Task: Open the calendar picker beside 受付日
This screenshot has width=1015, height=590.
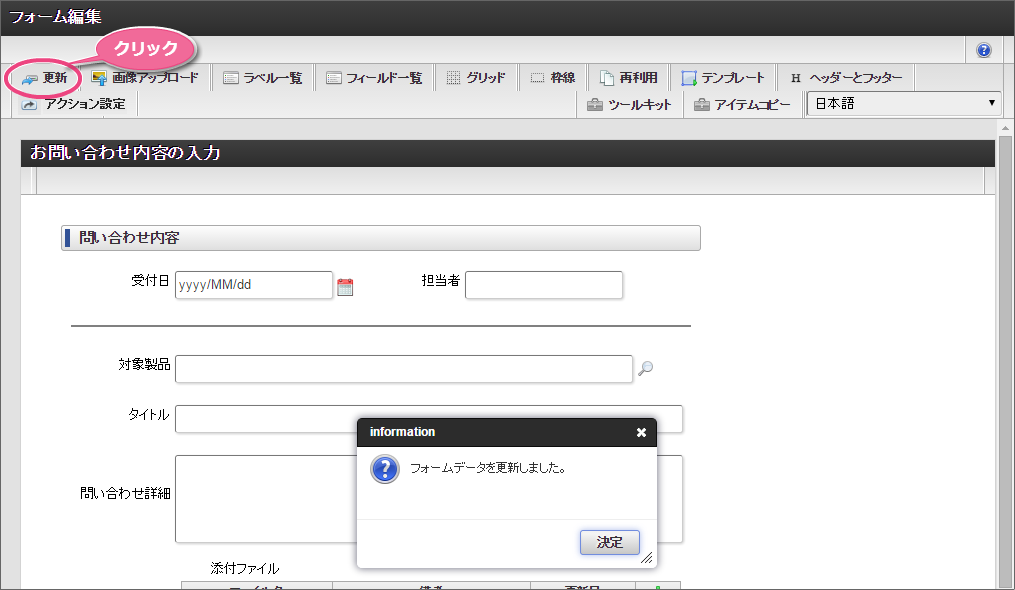Action: [x=345, y=287]
